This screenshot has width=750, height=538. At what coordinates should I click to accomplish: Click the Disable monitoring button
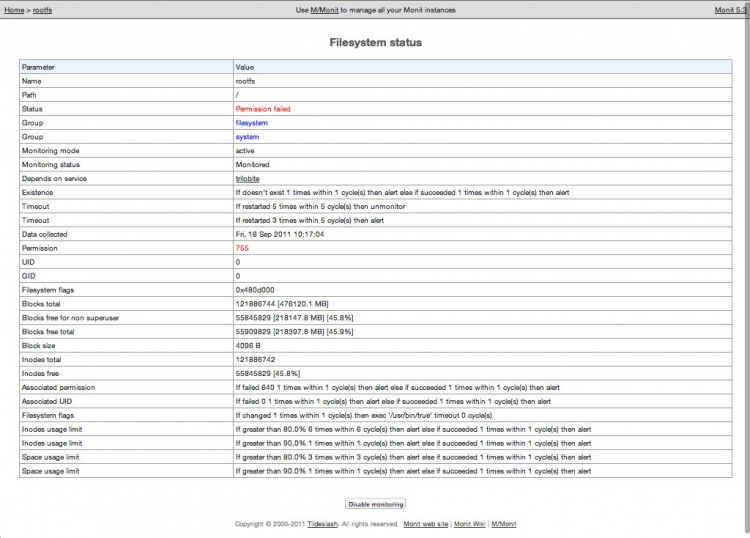pos(375,504)
